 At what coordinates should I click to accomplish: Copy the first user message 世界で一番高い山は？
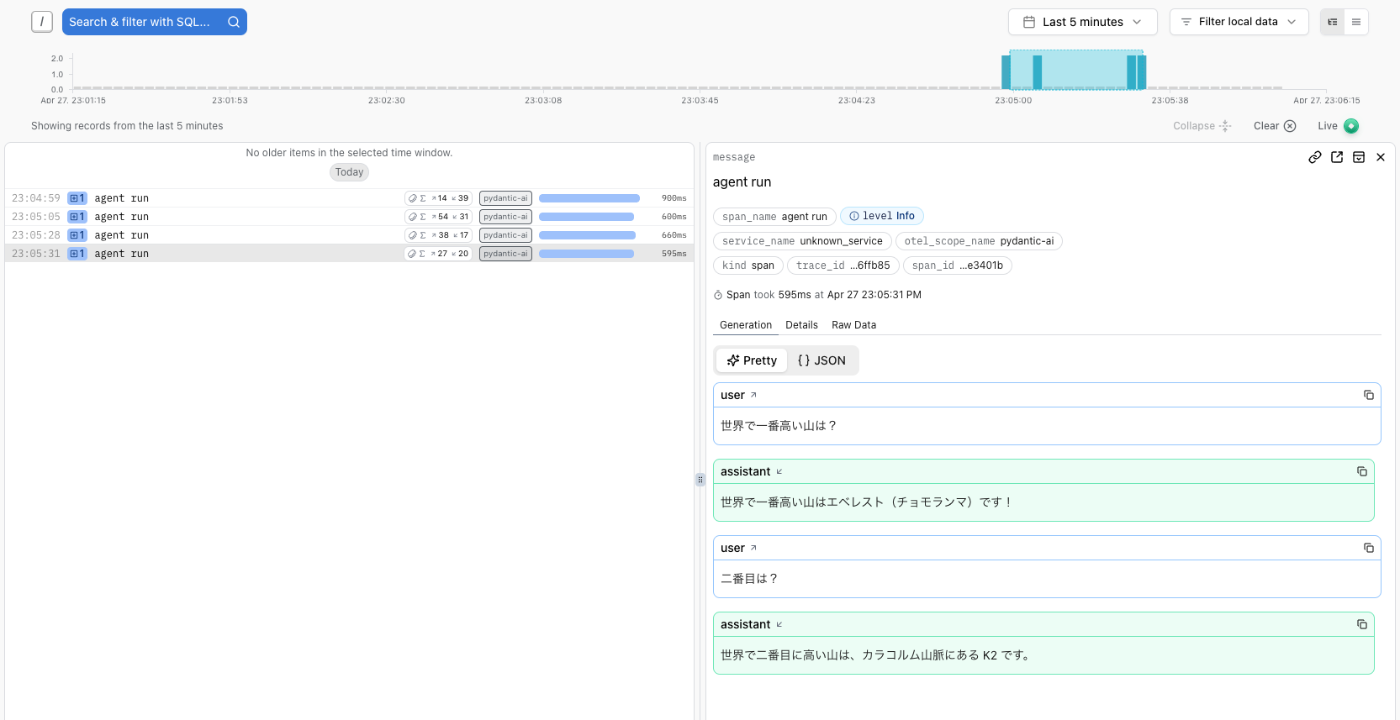[x=1369, y=395]
